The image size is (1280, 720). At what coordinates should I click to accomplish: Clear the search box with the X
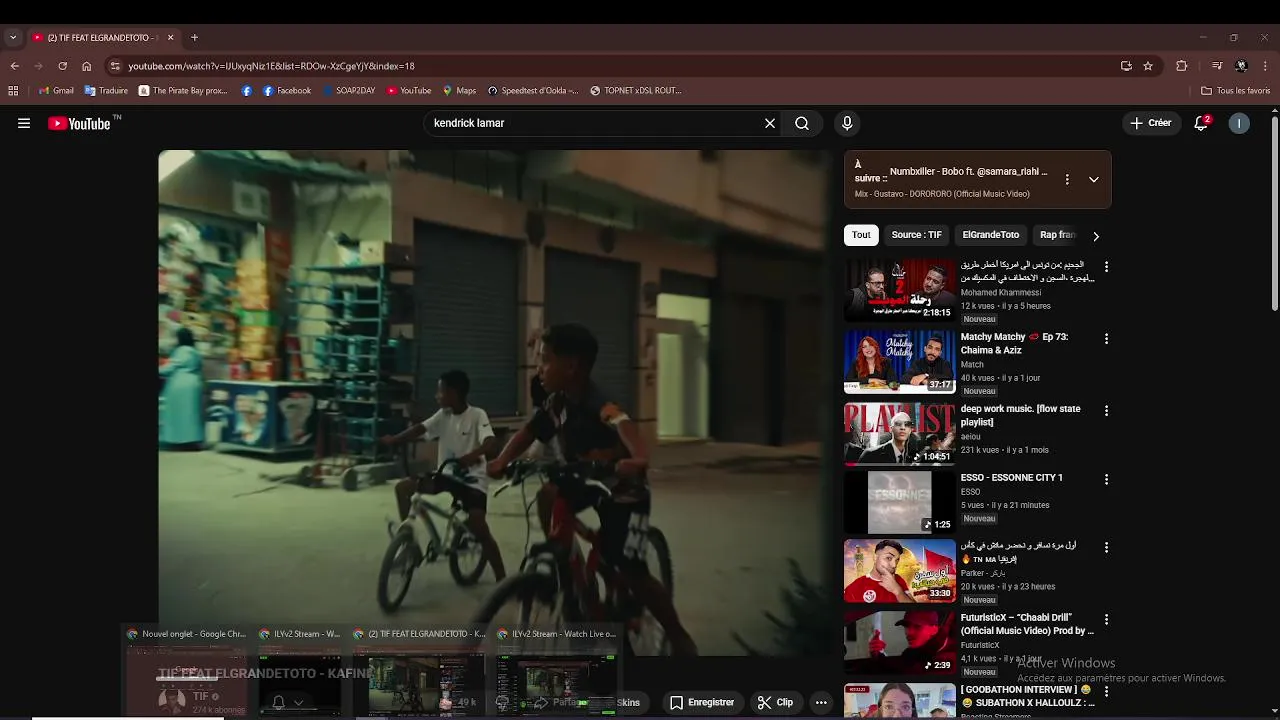pos(770,123)
